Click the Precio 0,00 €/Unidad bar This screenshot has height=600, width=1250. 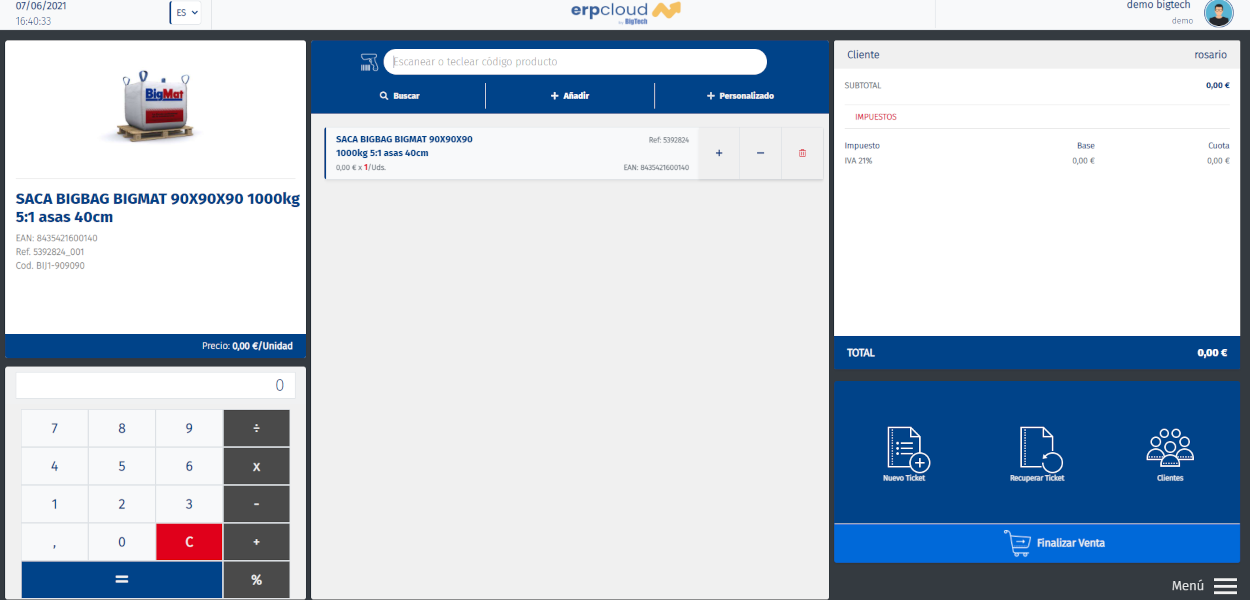[x=155, y=346]
